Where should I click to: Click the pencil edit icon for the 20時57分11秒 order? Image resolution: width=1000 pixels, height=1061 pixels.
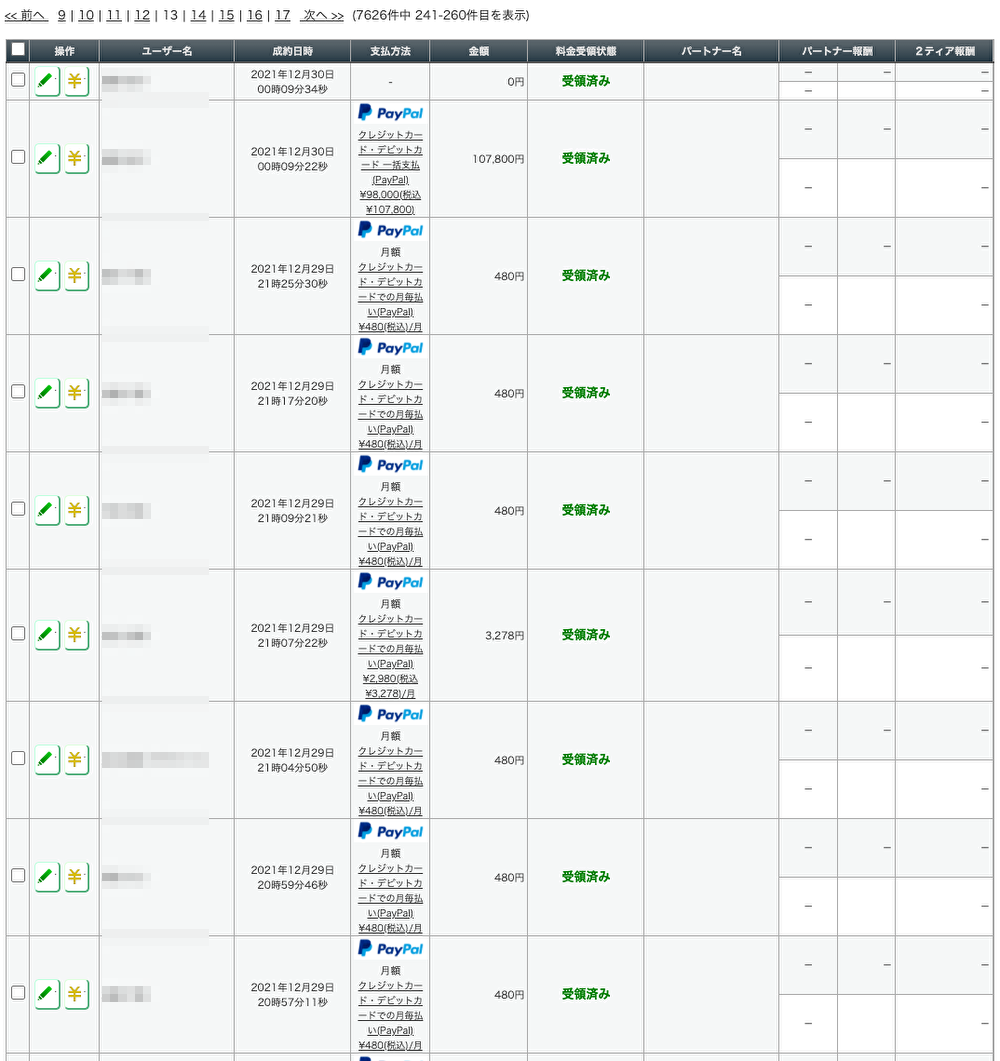[47, 994]
